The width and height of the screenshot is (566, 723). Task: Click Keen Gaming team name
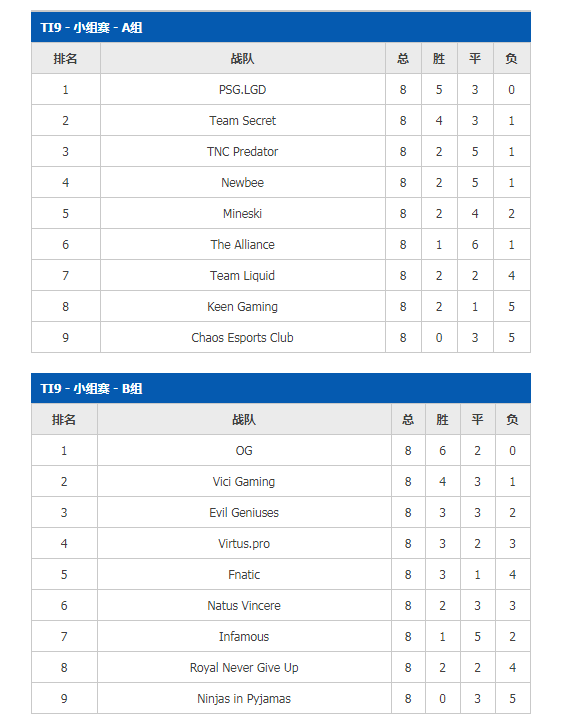[x=242, y=306]
